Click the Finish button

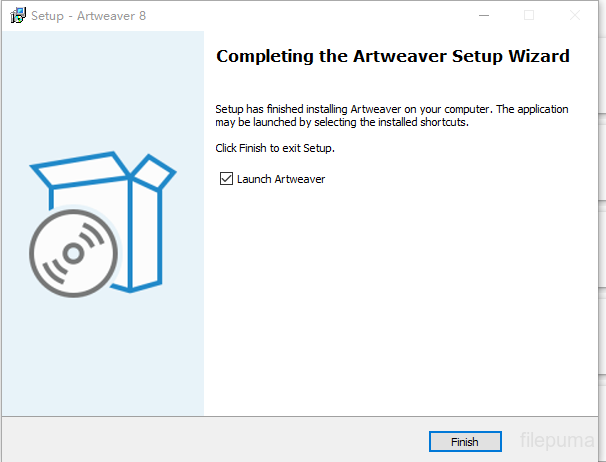point(464,441)
